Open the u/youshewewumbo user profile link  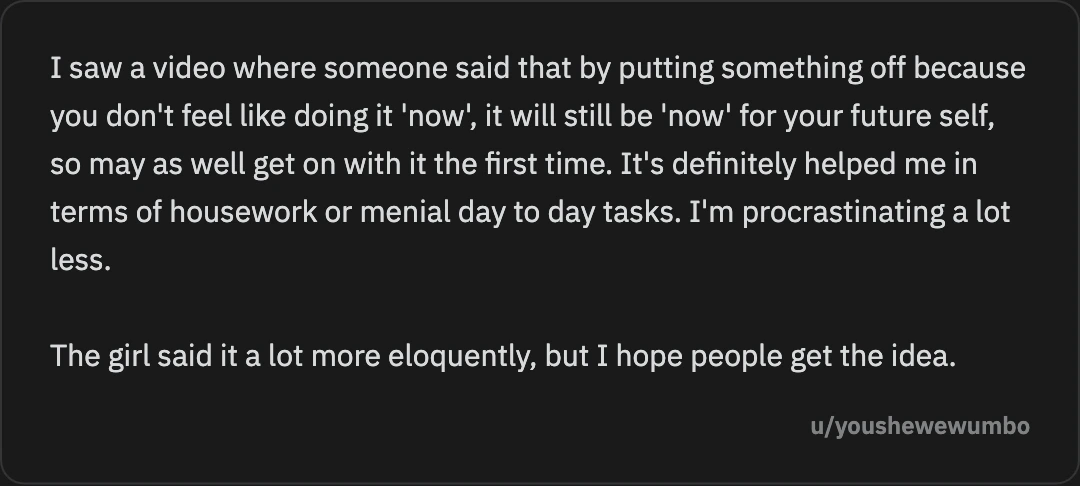920,427
